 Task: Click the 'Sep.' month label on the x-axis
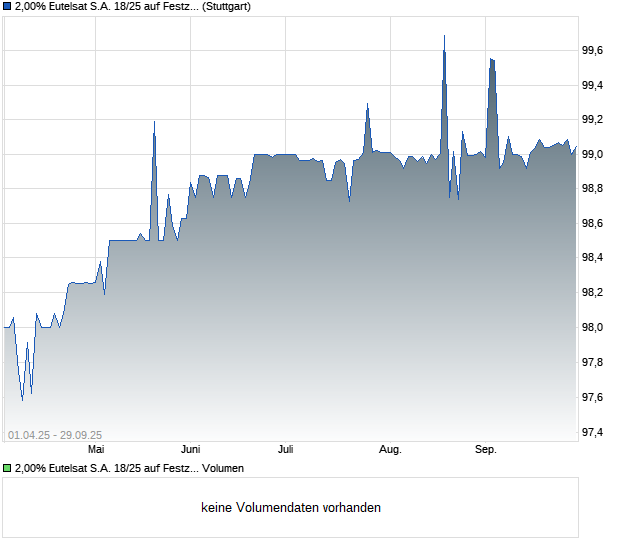(486, 449)
